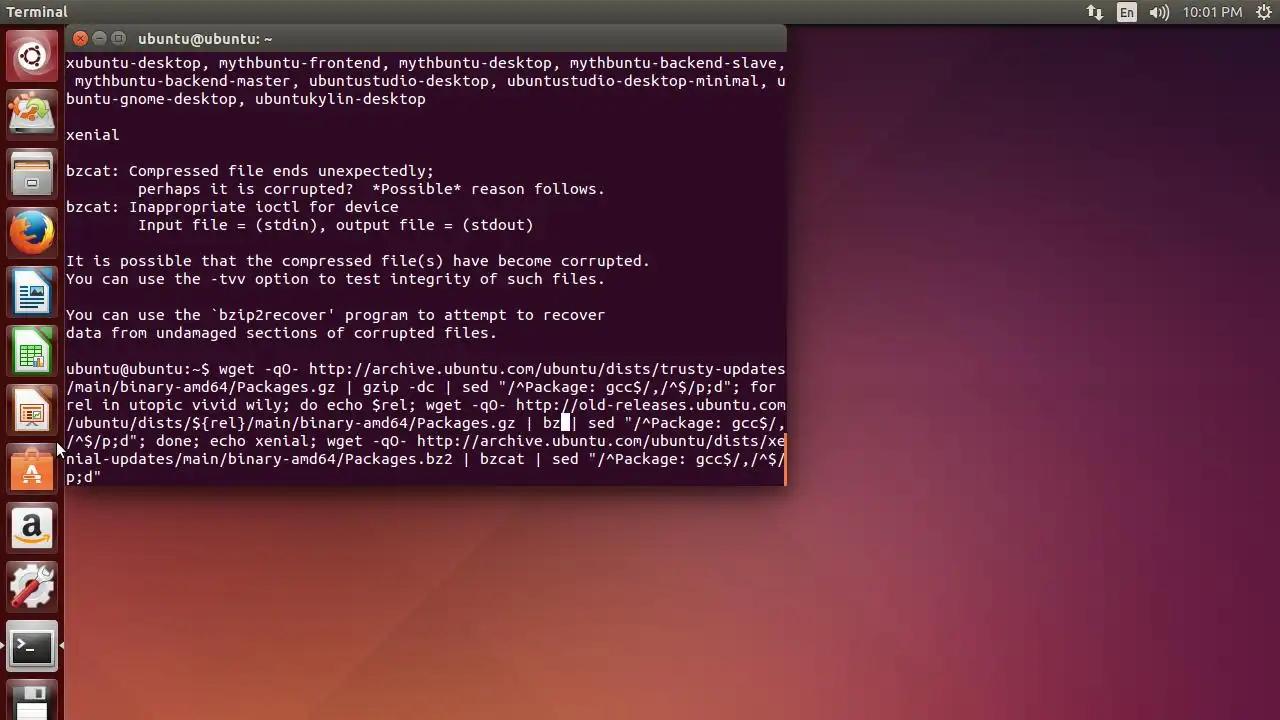Image resolution: width=1280 pixels, height=720 pixels.
Task: Click 'Input file = (stdin)' output line
Action: [335, 225]
